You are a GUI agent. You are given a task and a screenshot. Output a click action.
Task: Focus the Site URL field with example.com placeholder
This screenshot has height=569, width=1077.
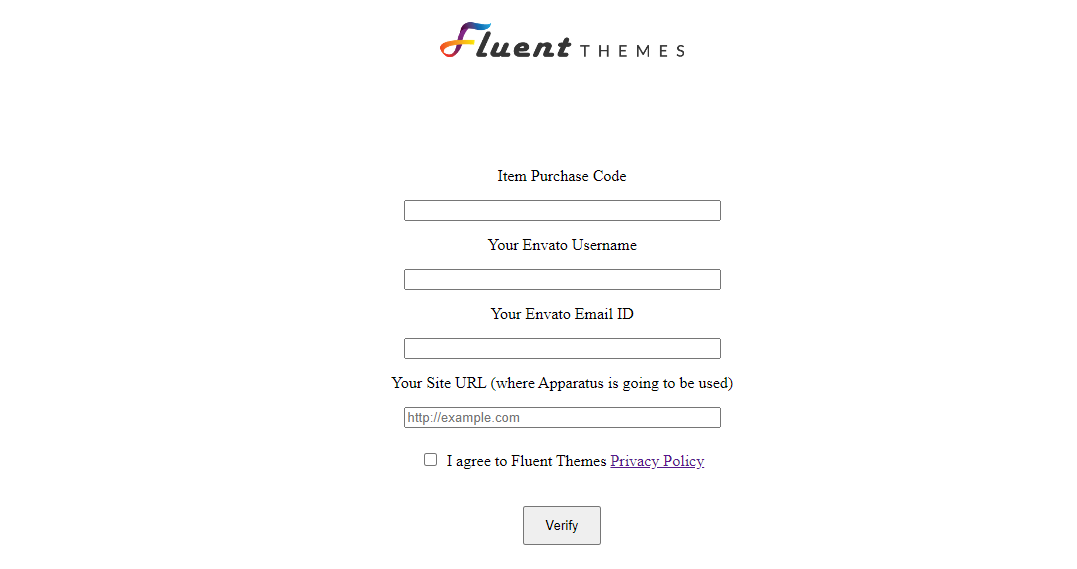pyautogui.click(x=562, y=418)
